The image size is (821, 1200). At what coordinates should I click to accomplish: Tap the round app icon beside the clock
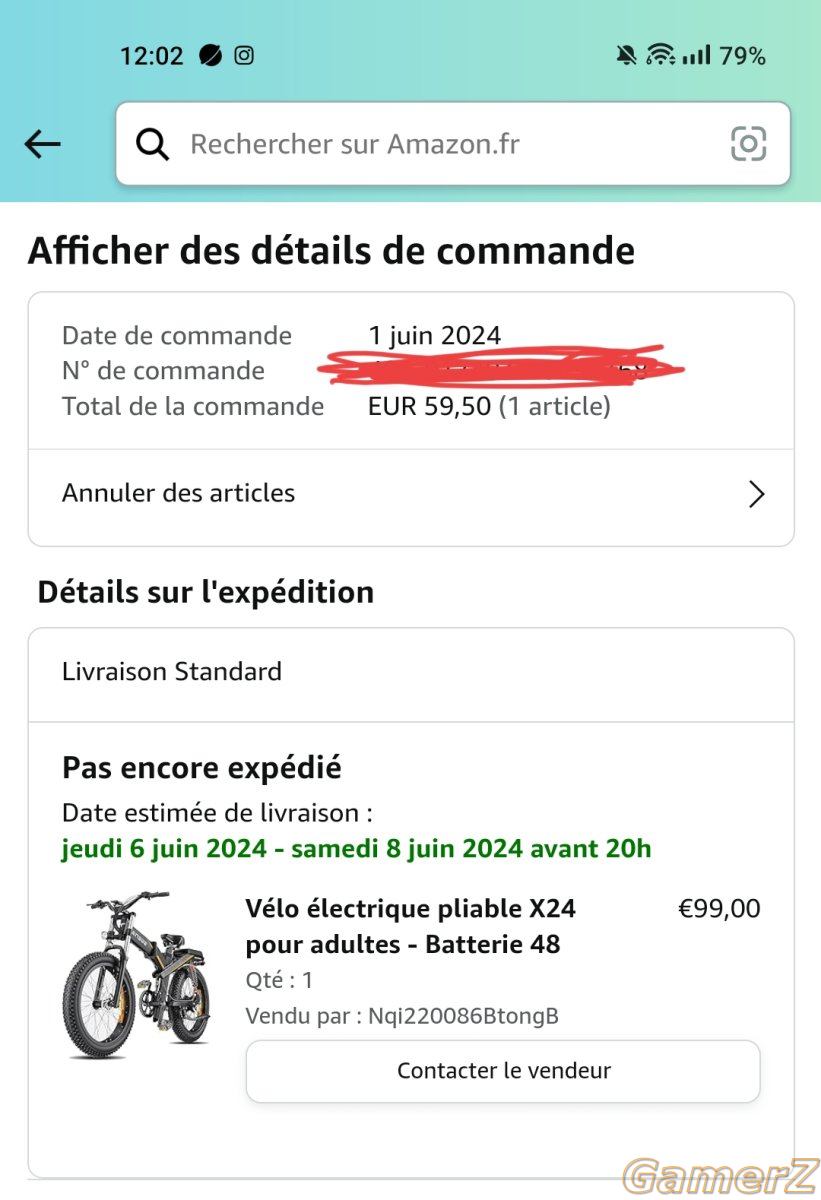click(211, 55)
